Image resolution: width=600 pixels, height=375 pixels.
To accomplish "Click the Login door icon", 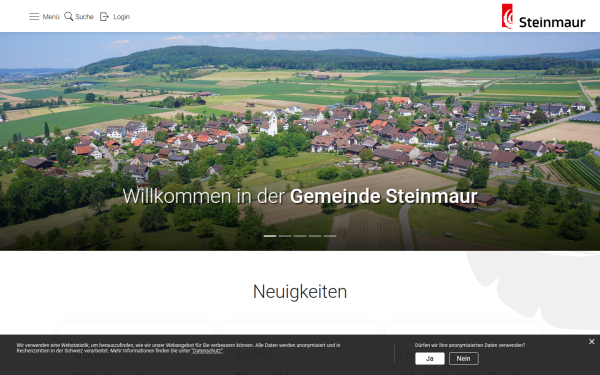I will pyautogui.click(x=104, y=16).
